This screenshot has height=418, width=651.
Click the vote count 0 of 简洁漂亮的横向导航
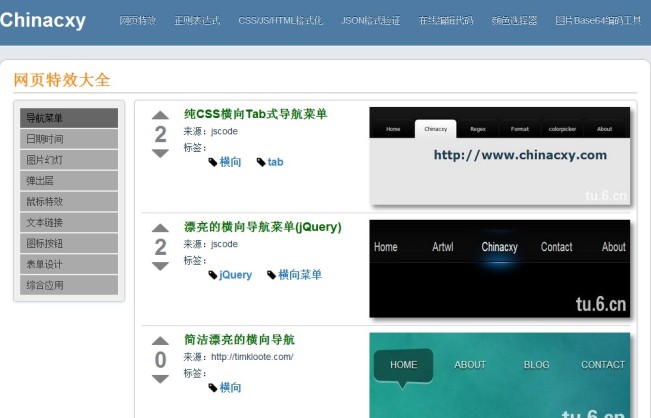[x=160, y=360]
